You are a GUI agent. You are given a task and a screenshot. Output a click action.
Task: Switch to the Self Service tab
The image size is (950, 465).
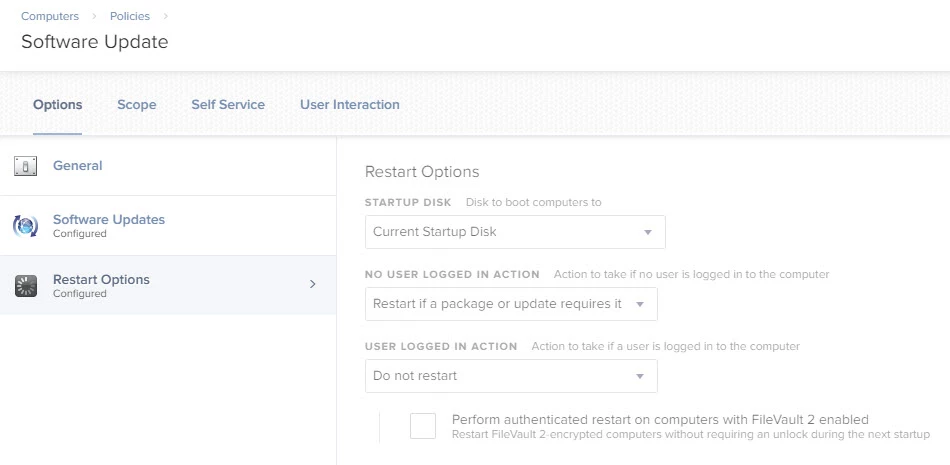point(228,104)
